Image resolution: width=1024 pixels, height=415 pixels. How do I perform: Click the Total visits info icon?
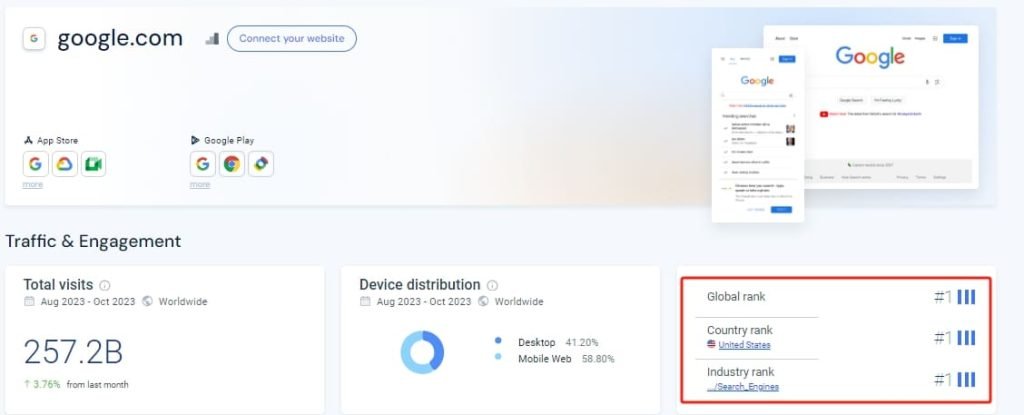coord(104,286)
